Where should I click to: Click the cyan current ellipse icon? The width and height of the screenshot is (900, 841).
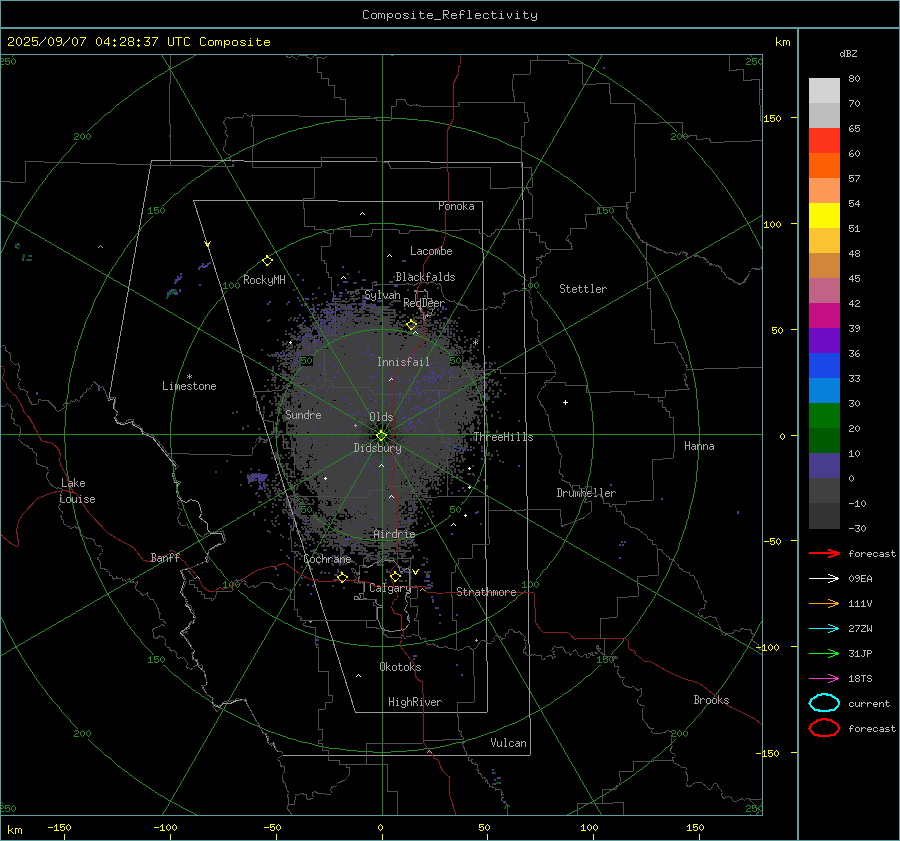[x=824, y=703]
